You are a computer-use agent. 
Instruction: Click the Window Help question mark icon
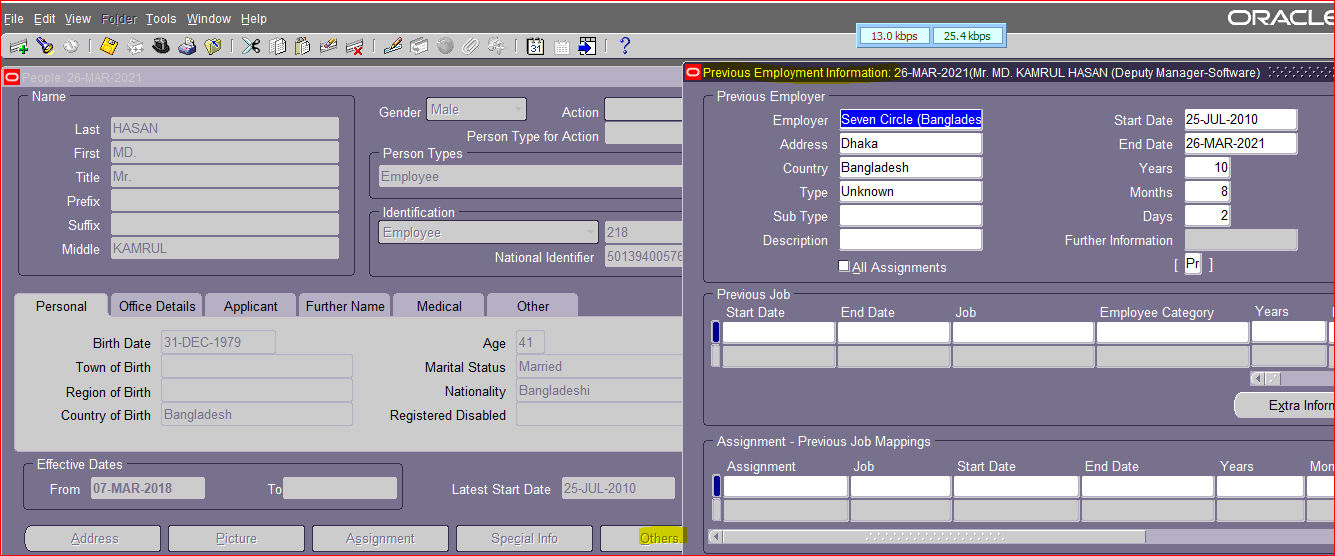[625, 46]
